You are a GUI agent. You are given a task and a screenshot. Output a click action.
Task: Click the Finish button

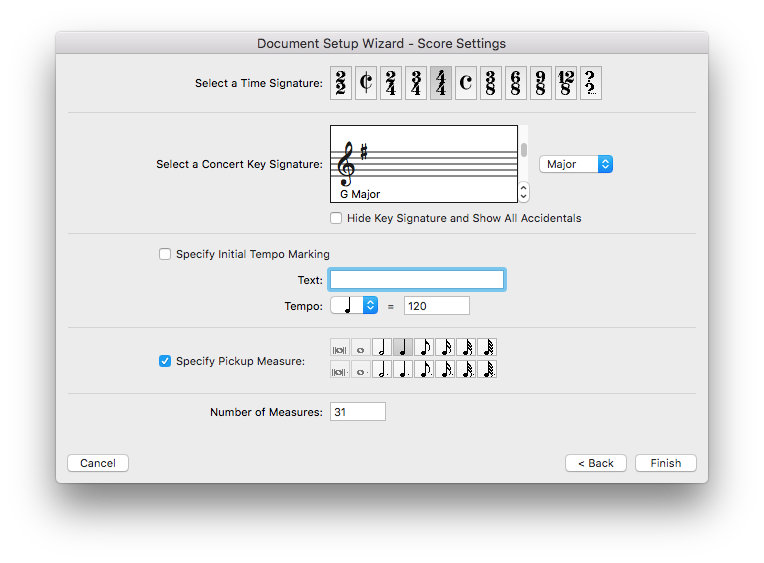[x=666, y=463]
